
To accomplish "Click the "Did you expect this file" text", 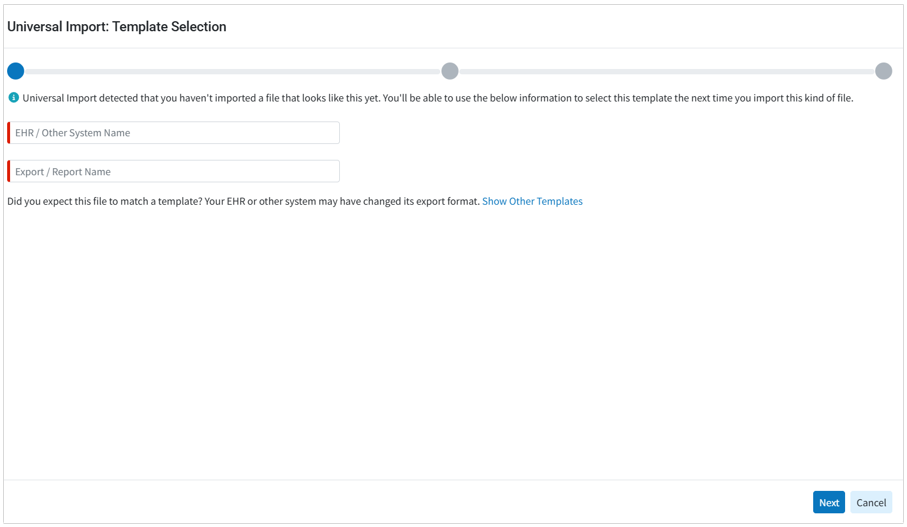I will coord(243,202).
